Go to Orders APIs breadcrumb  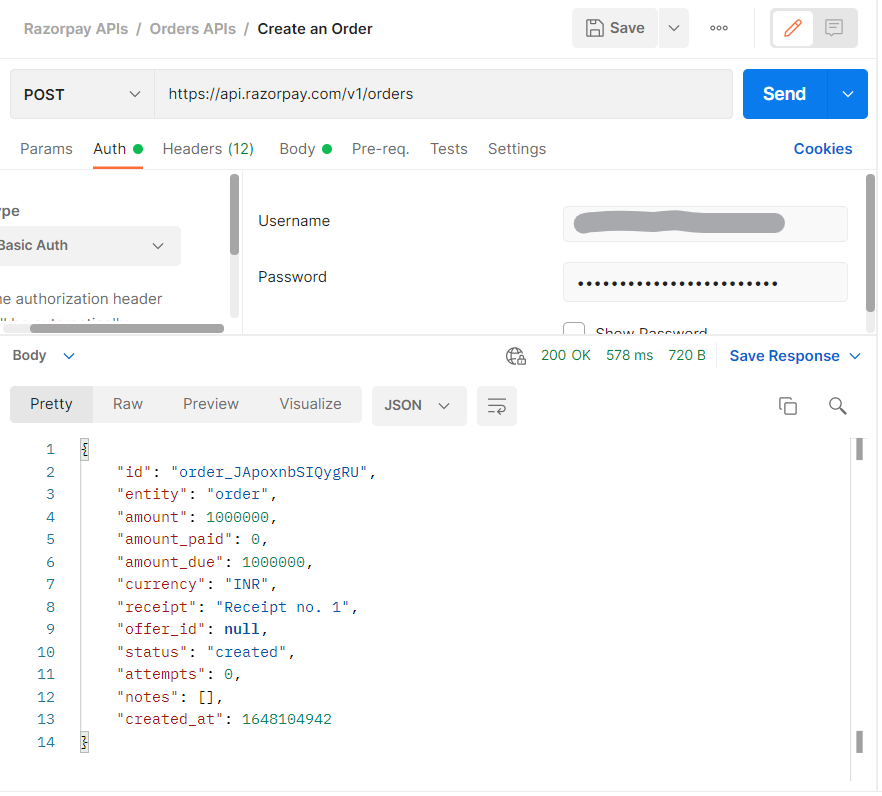(x=193, y=29)
